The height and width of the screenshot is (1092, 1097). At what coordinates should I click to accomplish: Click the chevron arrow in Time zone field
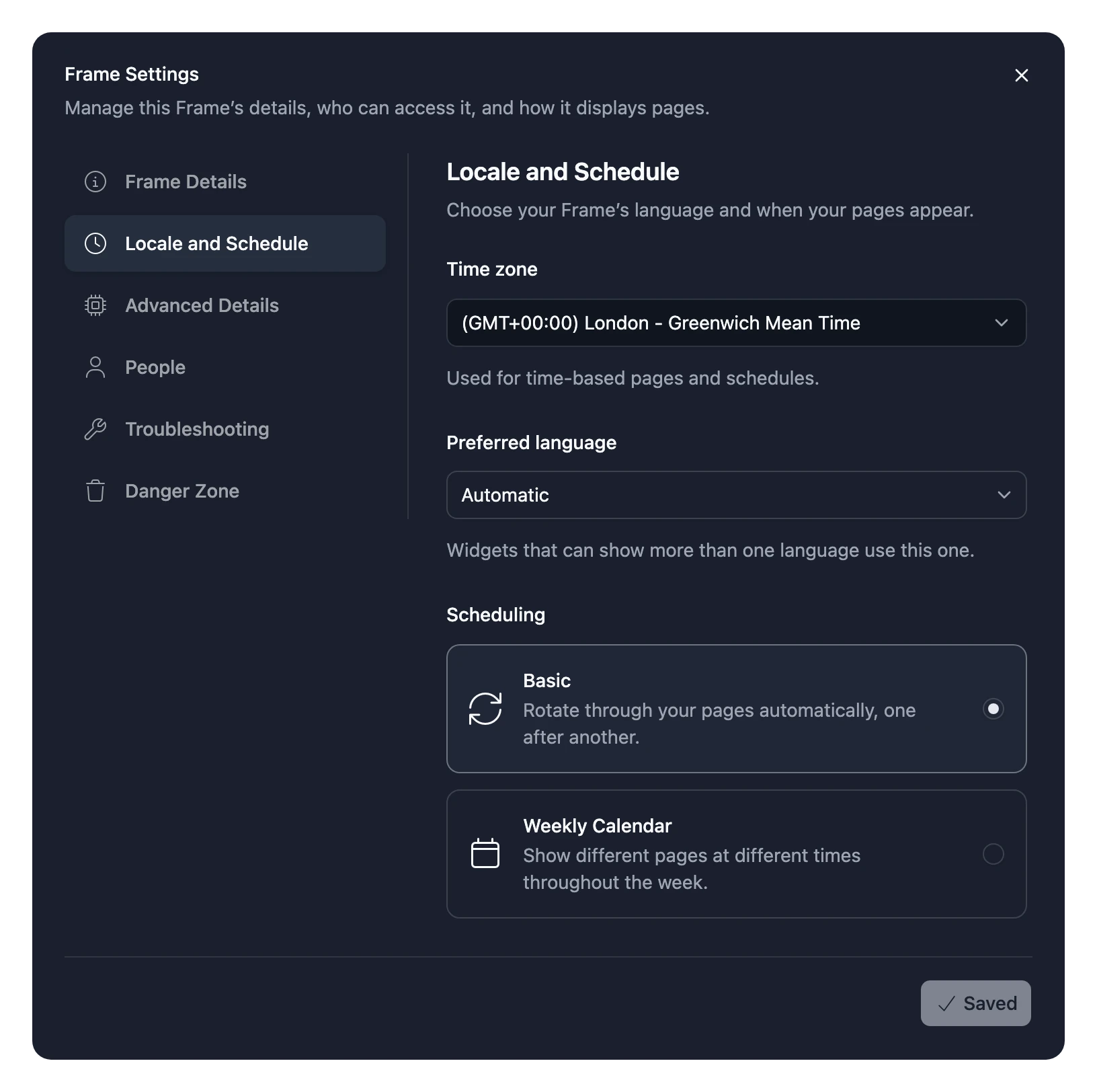click(1002, 323)
